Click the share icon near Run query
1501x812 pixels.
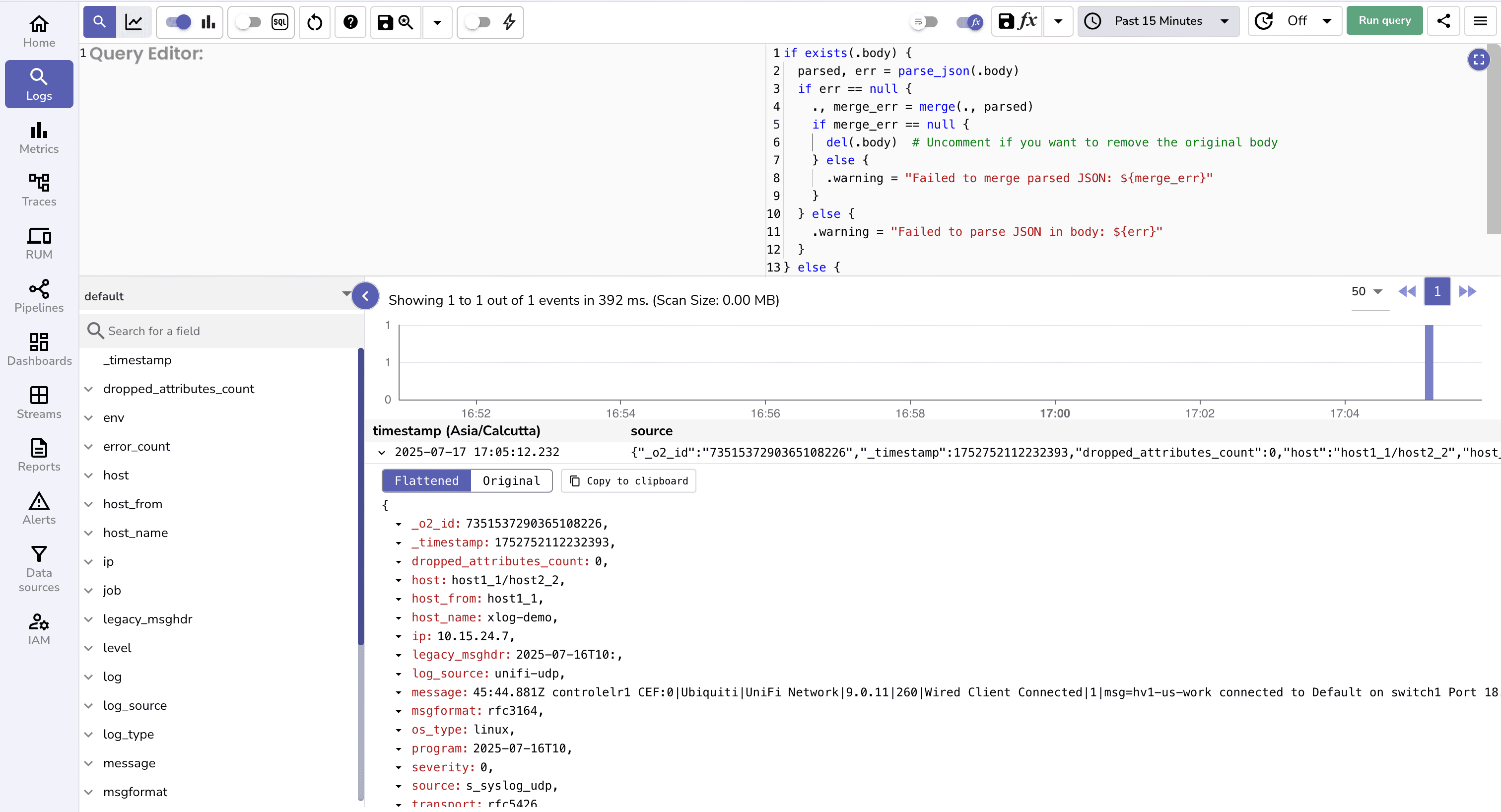1444,21
